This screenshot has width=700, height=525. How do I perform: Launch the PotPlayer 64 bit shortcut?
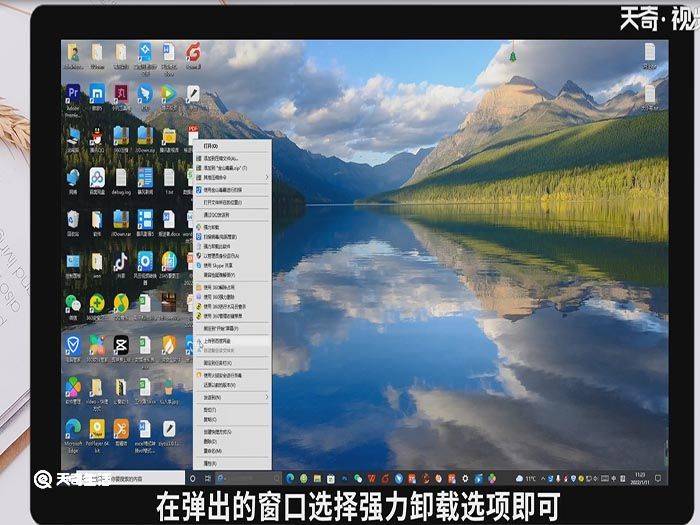[x=97, y=428]
